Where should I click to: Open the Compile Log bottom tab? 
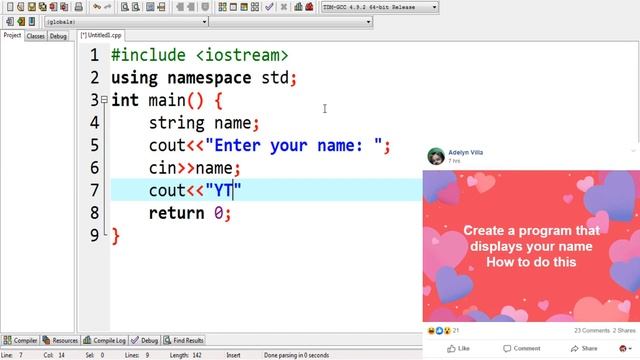click(x=104, y=340)
